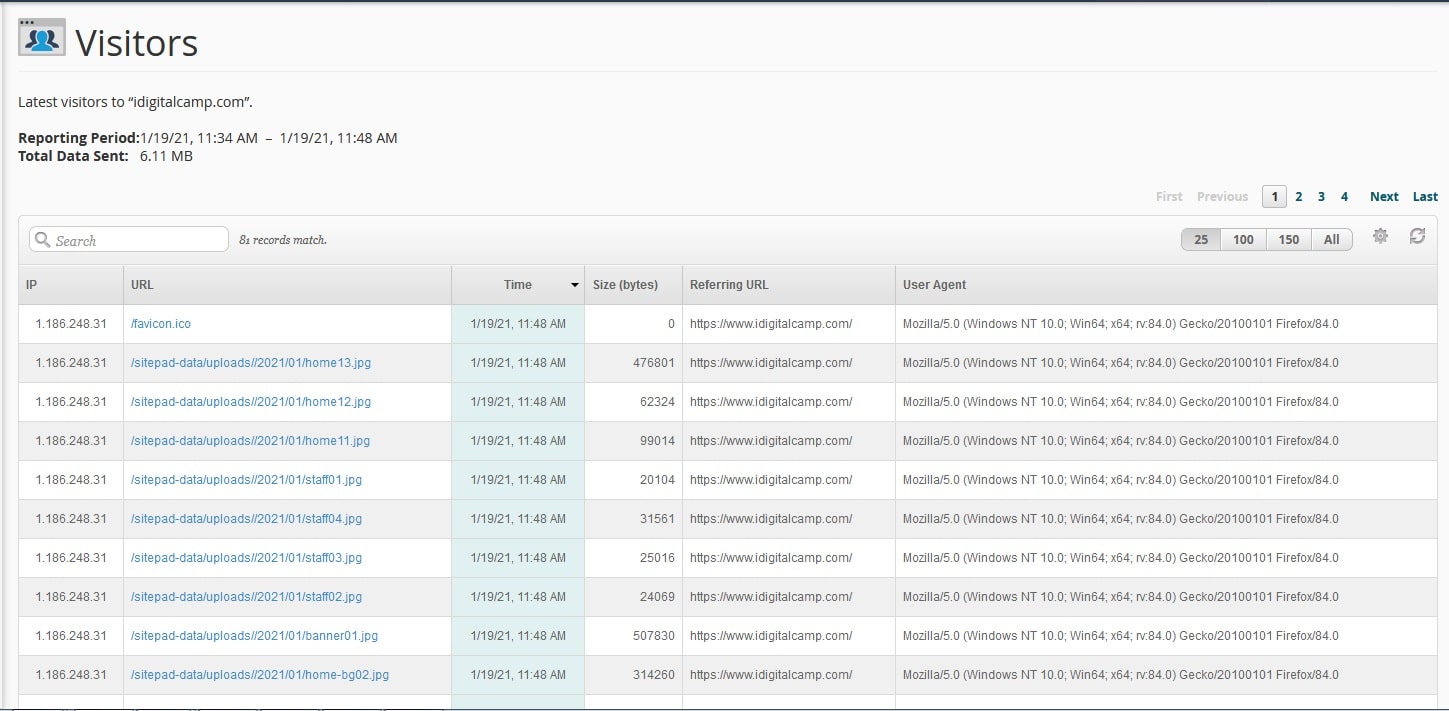Click the banner01.jpg upload link

(253, 635)
